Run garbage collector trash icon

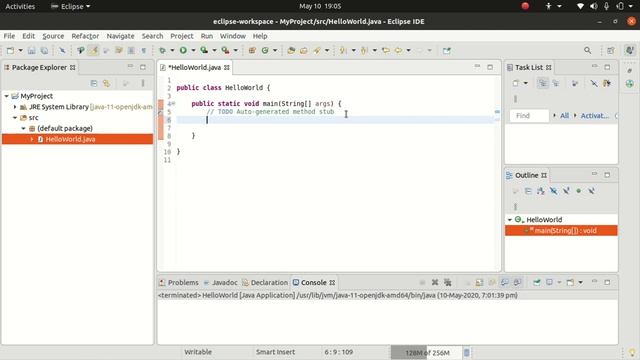(467, 352)
